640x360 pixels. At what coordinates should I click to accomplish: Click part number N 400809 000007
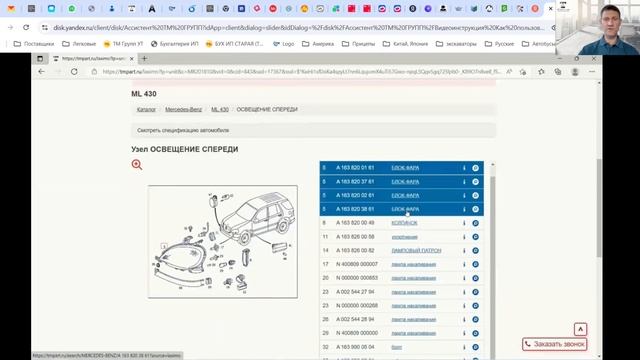[x=357, y=264]
